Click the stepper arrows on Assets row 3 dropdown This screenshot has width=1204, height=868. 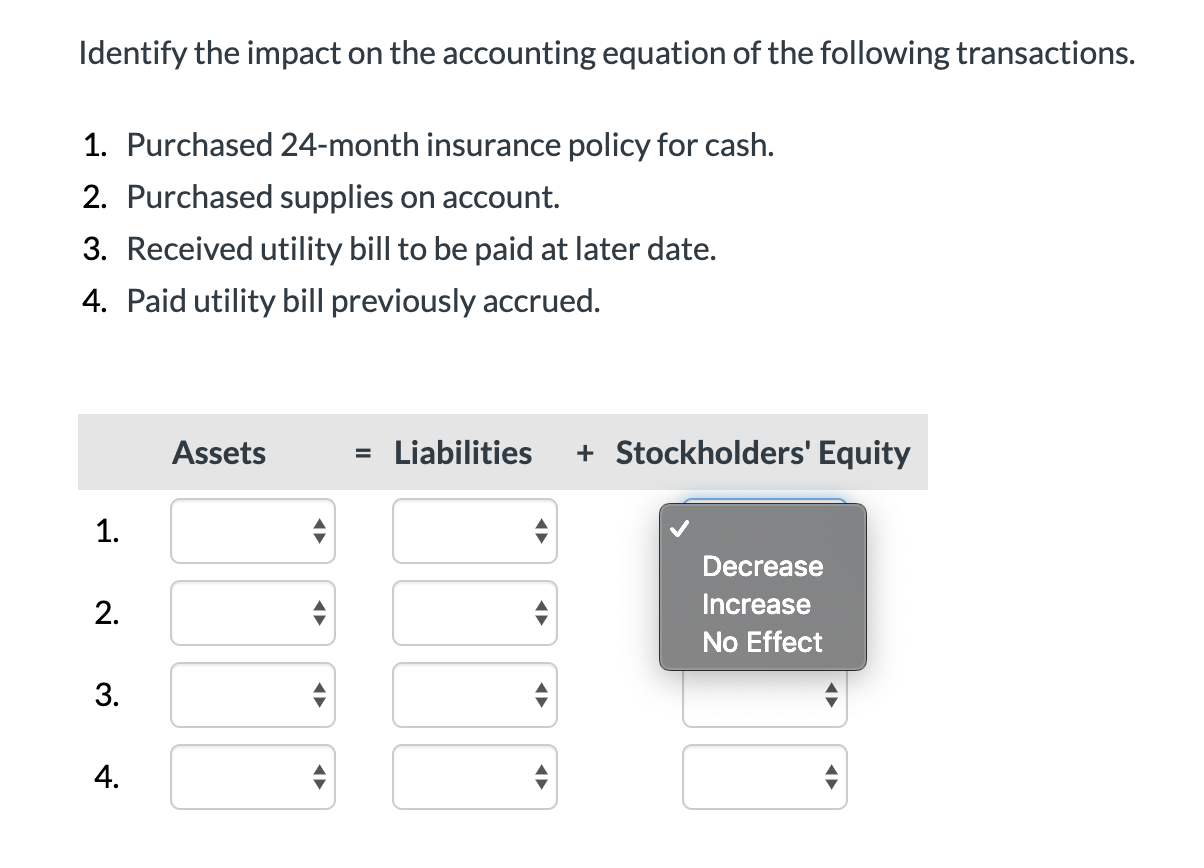318,695
